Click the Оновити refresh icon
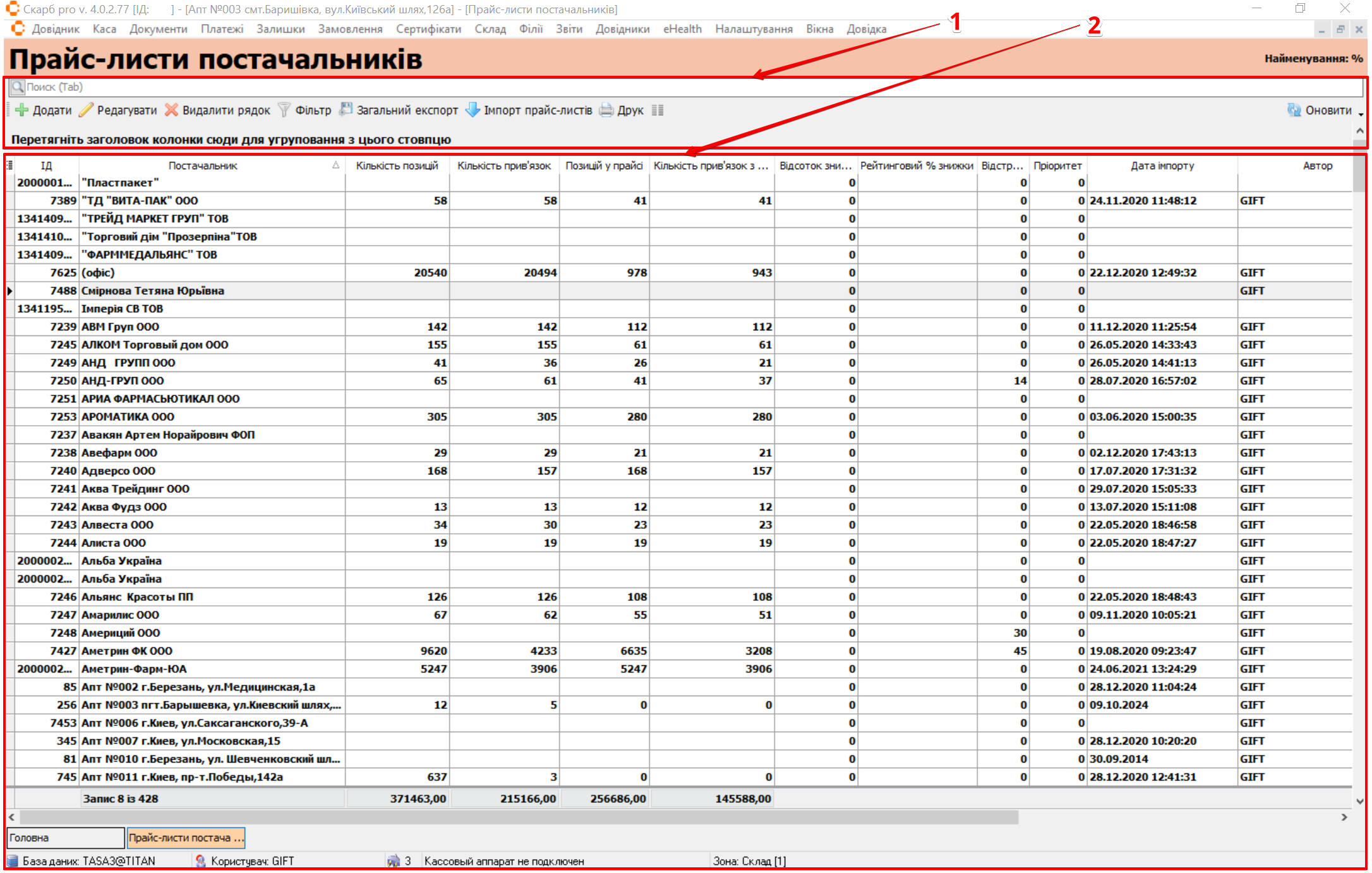Image resolution: width=1372 pixels, height=873 pixels. coord(1294,110)
